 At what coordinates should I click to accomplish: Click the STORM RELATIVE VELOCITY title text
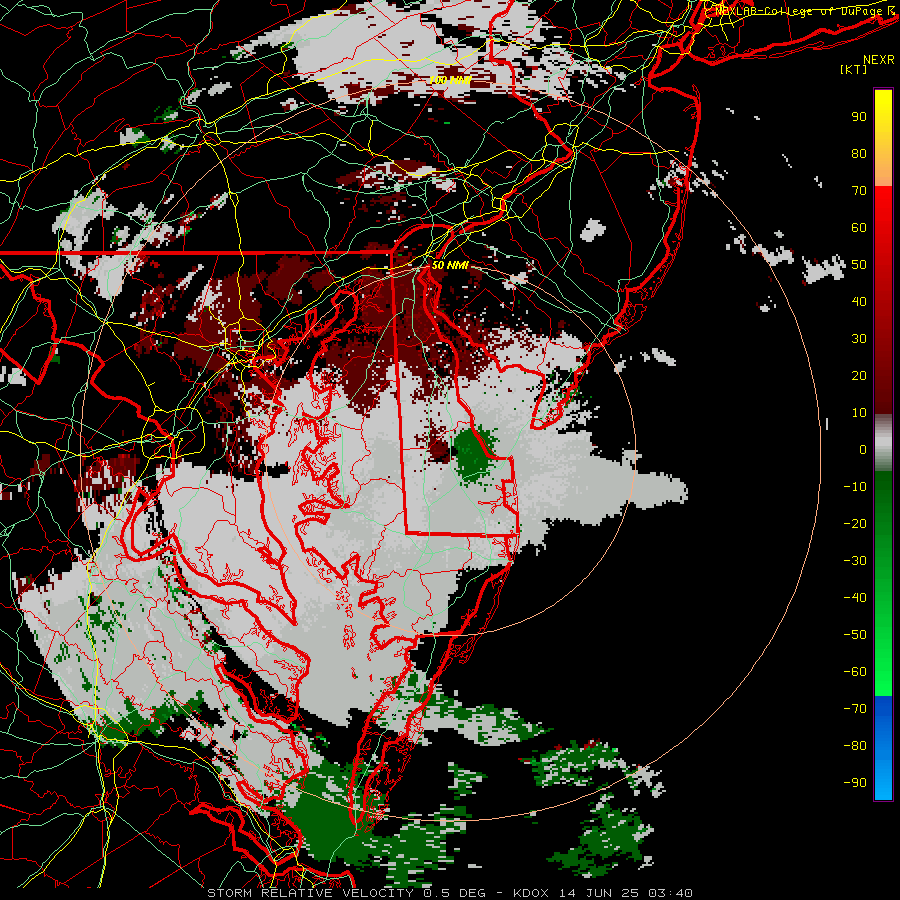click(x=310, y=893)
